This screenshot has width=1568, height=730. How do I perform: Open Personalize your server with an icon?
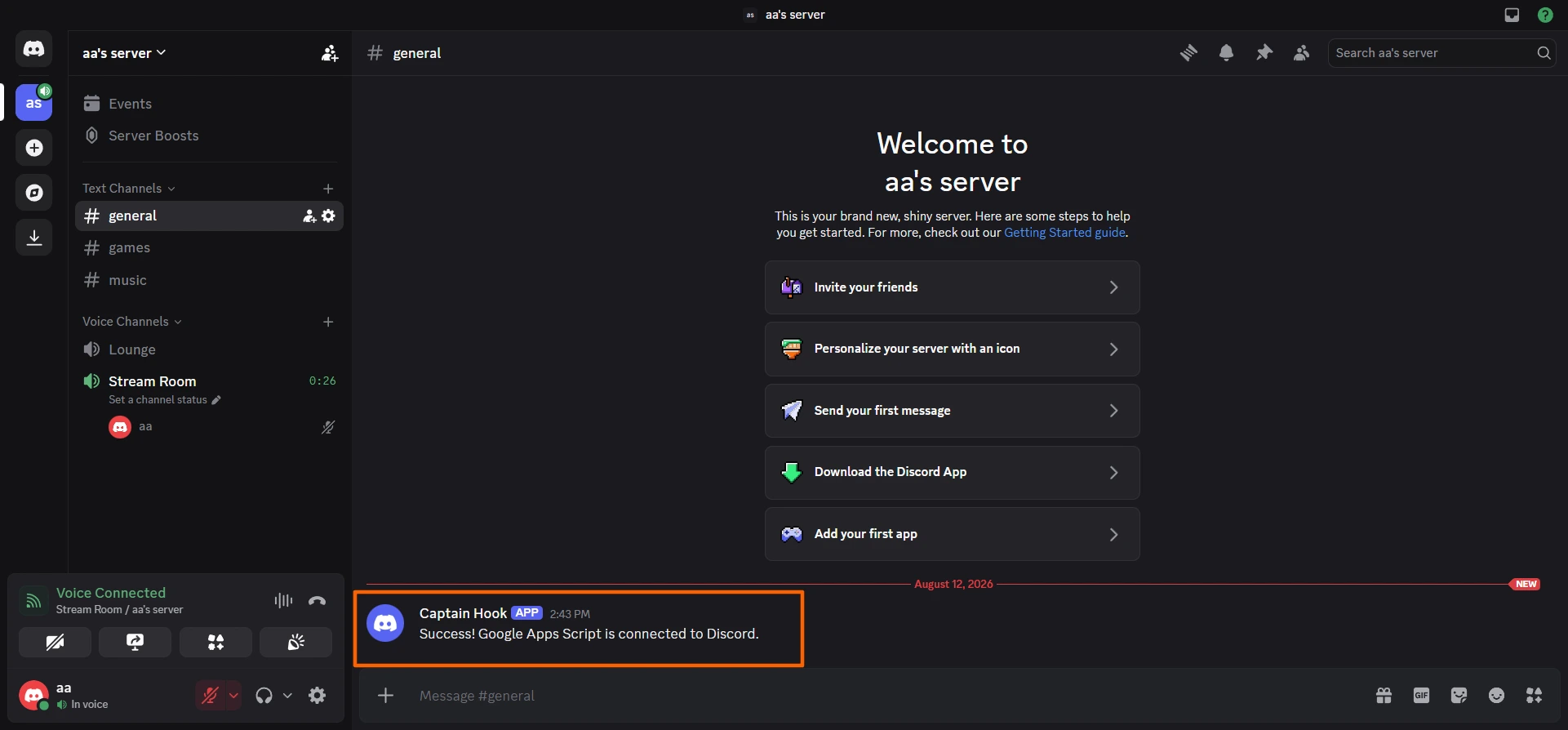[x=952, y=349]
